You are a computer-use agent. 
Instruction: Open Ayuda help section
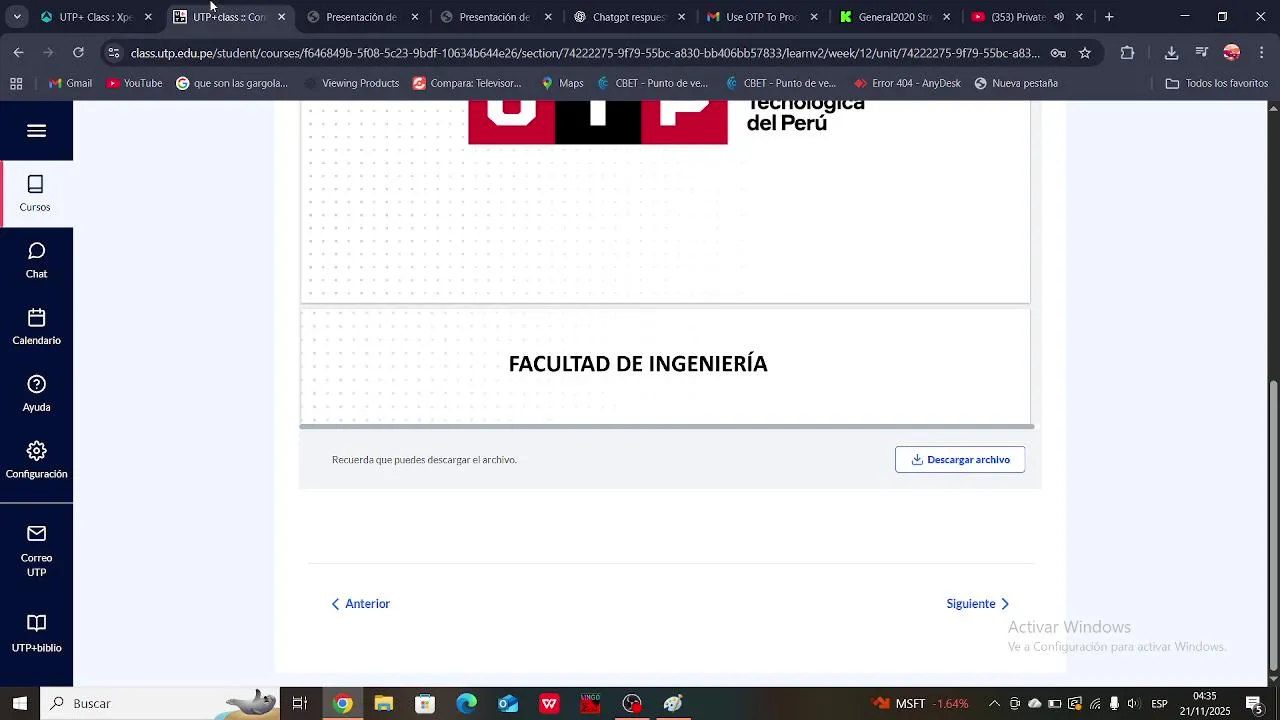pyautogui.click(x=37, y=394)
